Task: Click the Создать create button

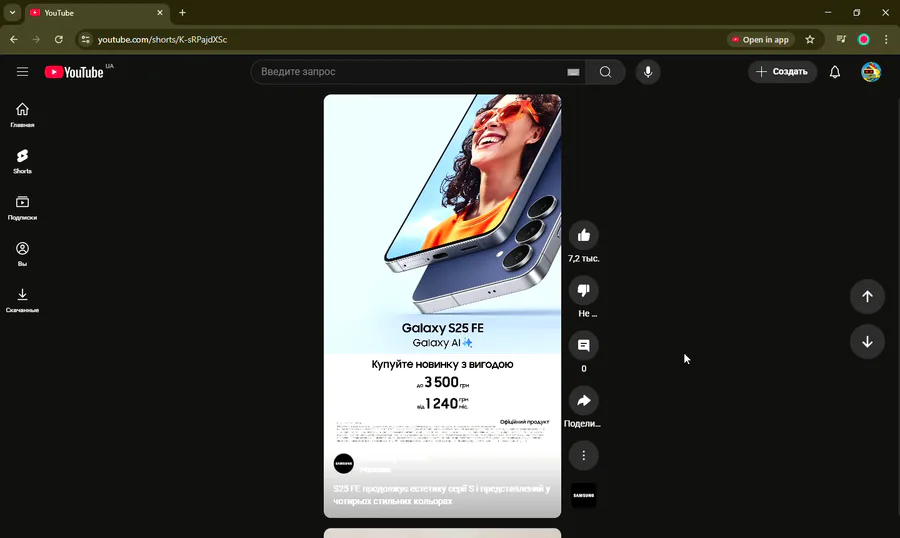Action: [782, 72]
